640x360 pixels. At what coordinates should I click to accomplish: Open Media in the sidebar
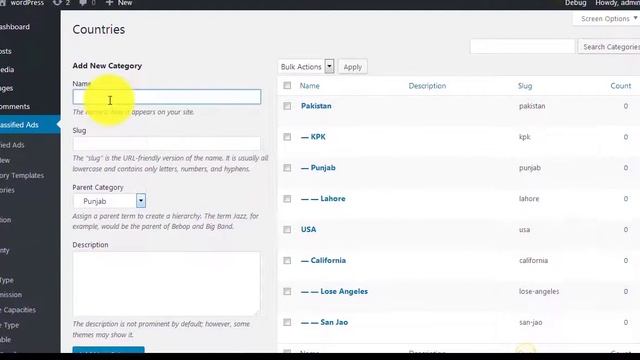point(7,70)
